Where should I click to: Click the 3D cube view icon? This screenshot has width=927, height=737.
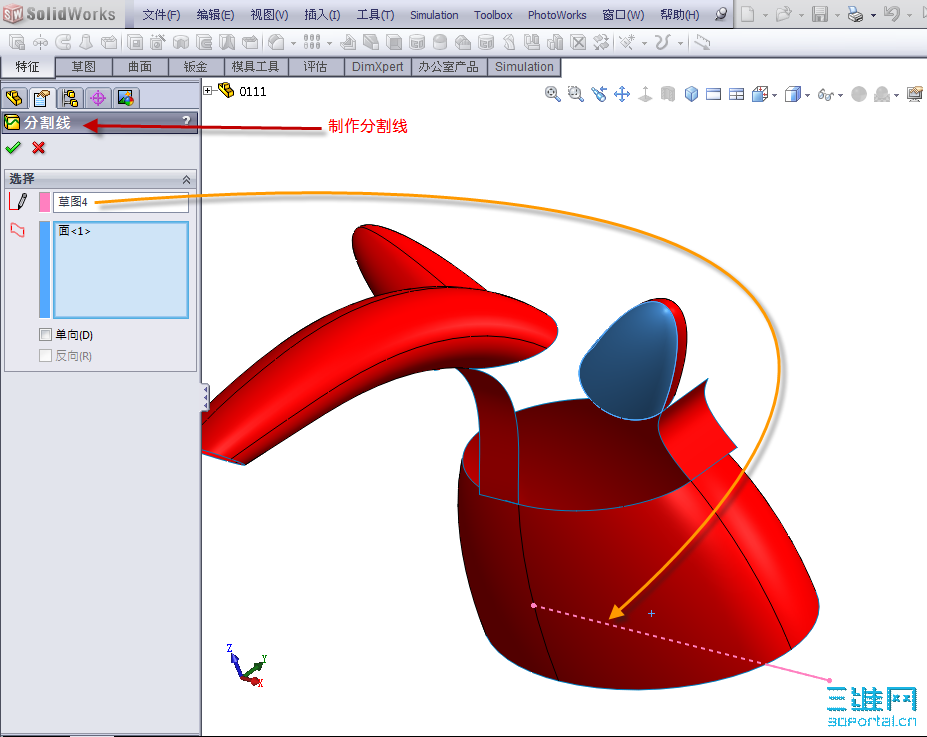[691, 94]
